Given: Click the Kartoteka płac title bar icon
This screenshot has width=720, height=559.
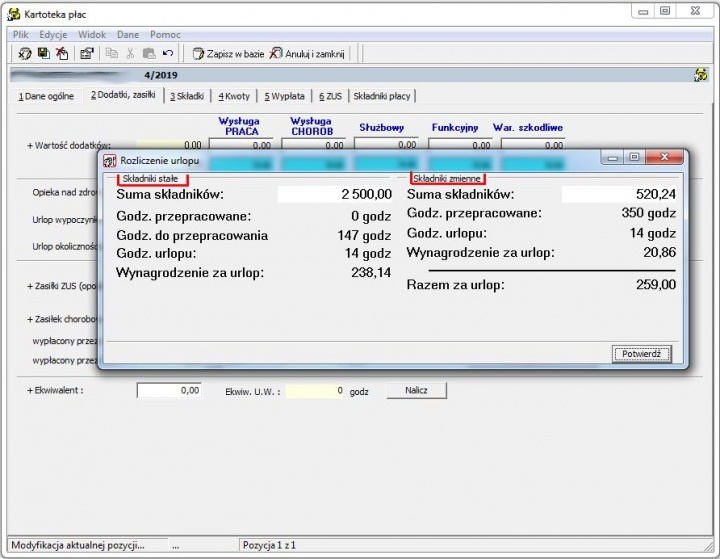Looking at the screenshot, I should pos(14,14).
